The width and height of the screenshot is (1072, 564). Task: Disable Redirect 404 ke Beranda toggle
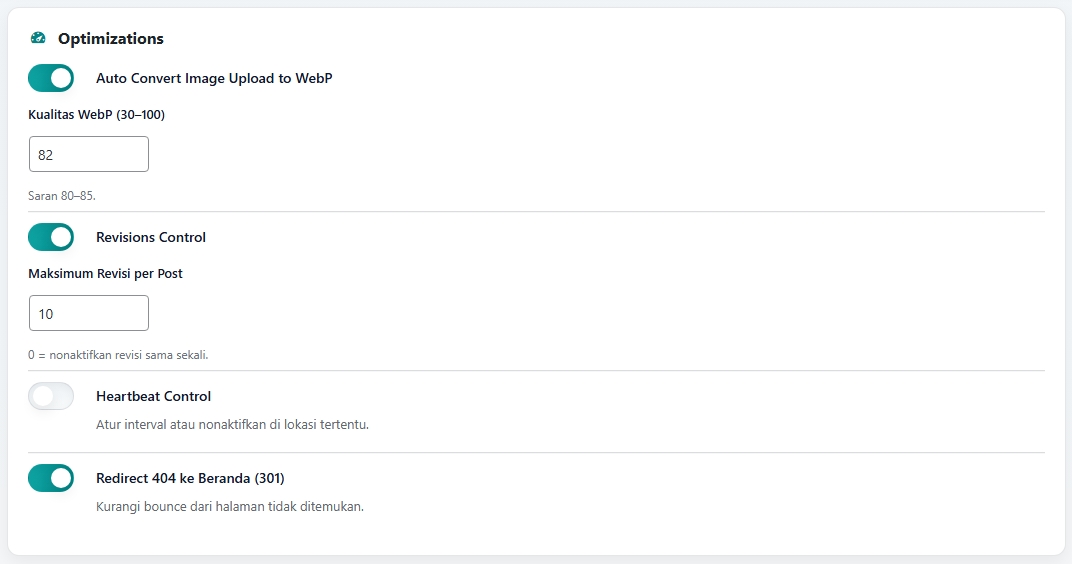click(x=51, y=478)
